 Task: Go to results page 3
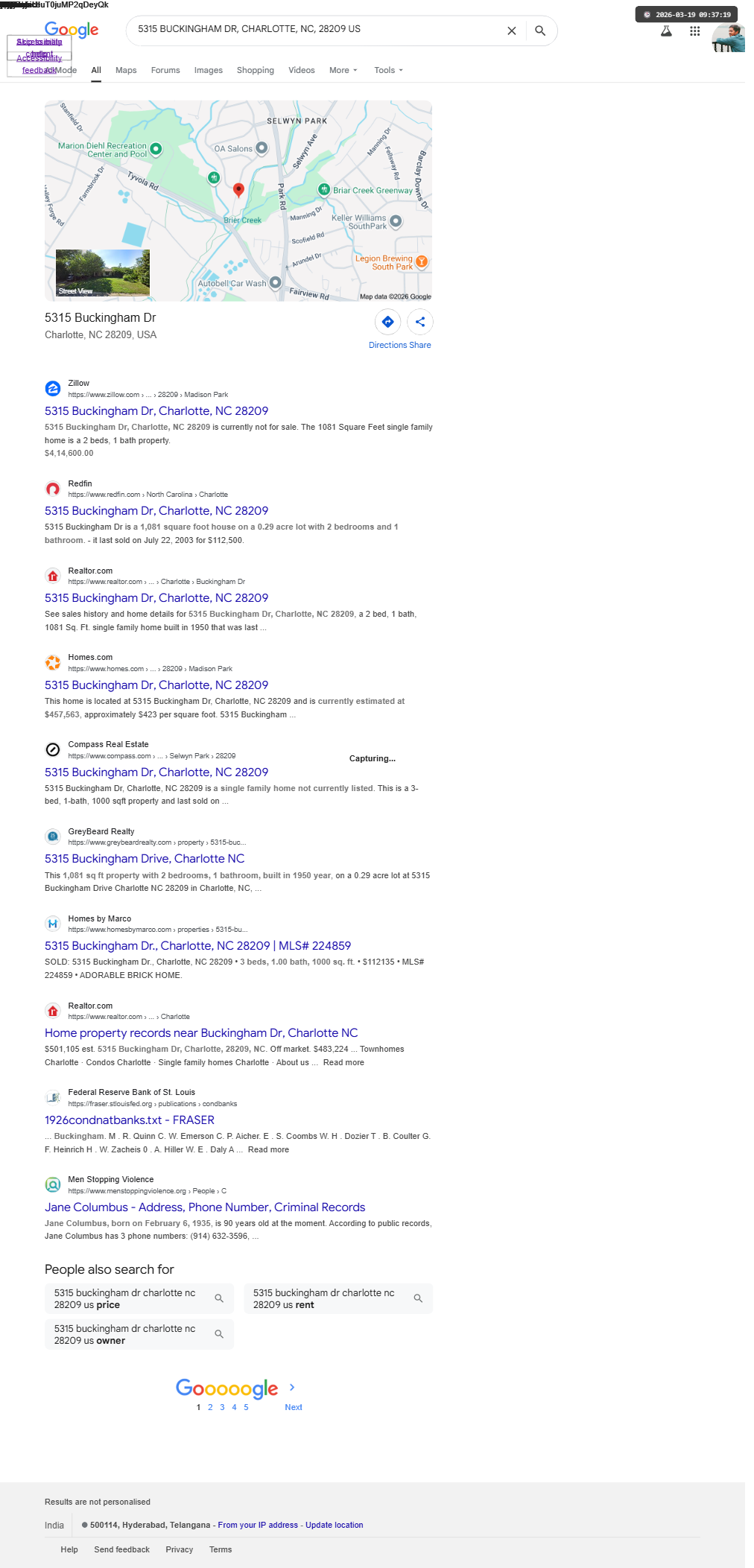pyautogui.click(x=222, y=1407)
